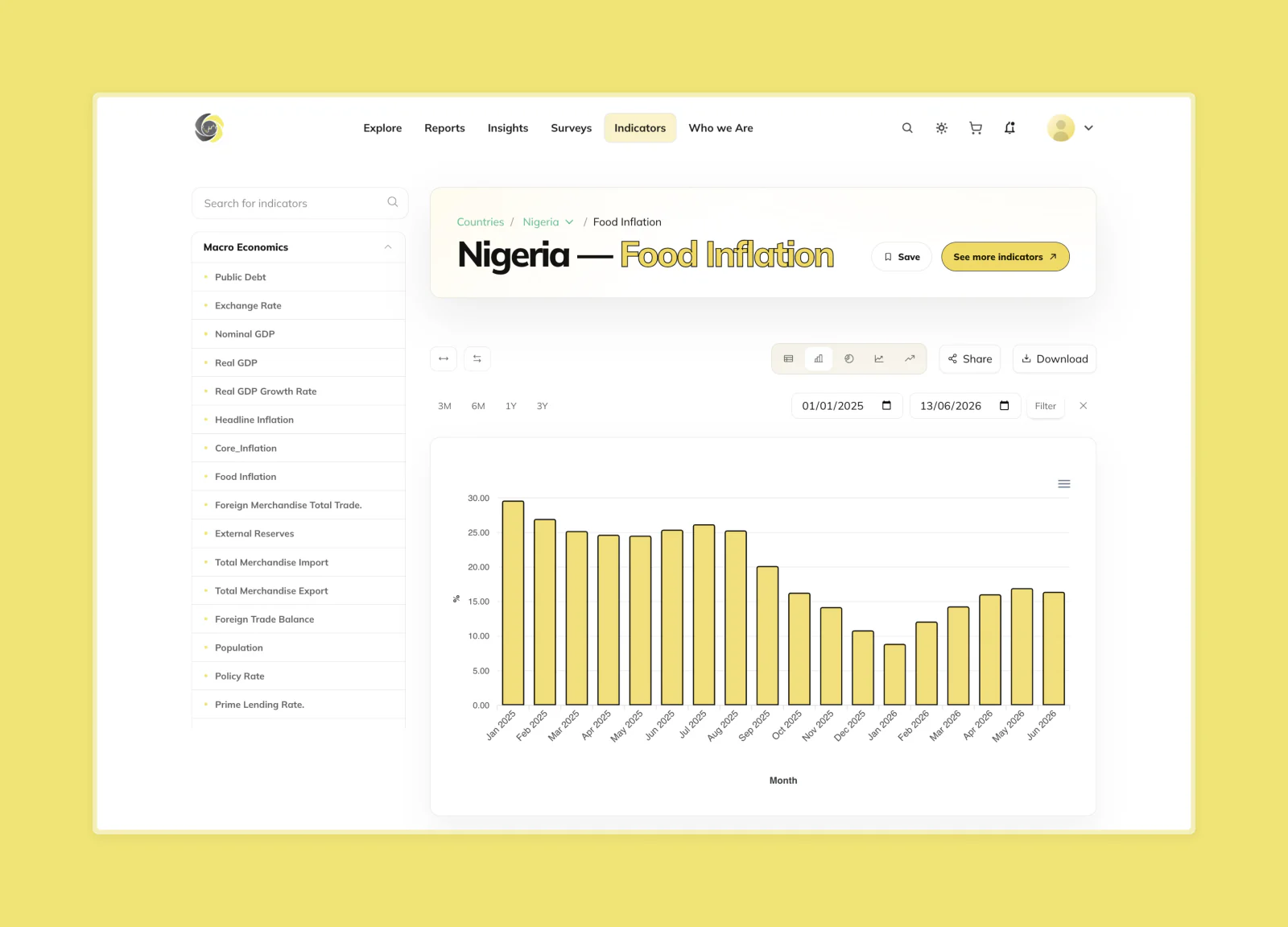Open the search icon in top navigation
Screen dimensions: 1288x927
click(x=907, y=128)
